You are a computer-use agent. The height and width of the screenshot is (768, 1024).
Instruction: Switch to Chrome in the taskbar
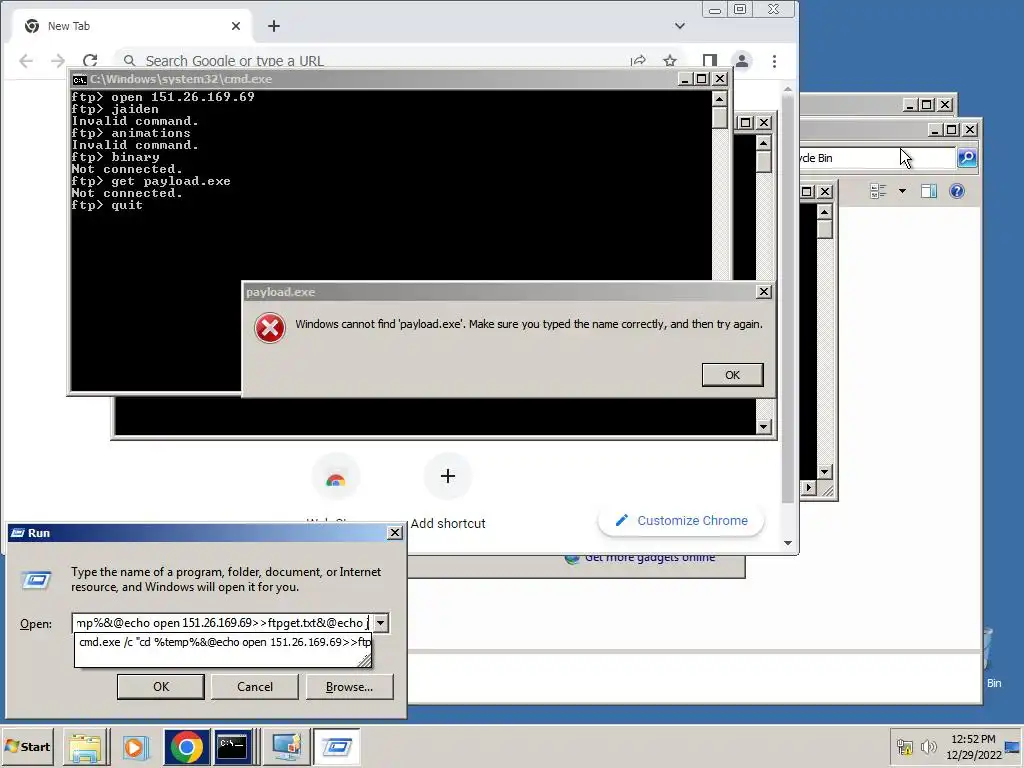click(186, 747)
